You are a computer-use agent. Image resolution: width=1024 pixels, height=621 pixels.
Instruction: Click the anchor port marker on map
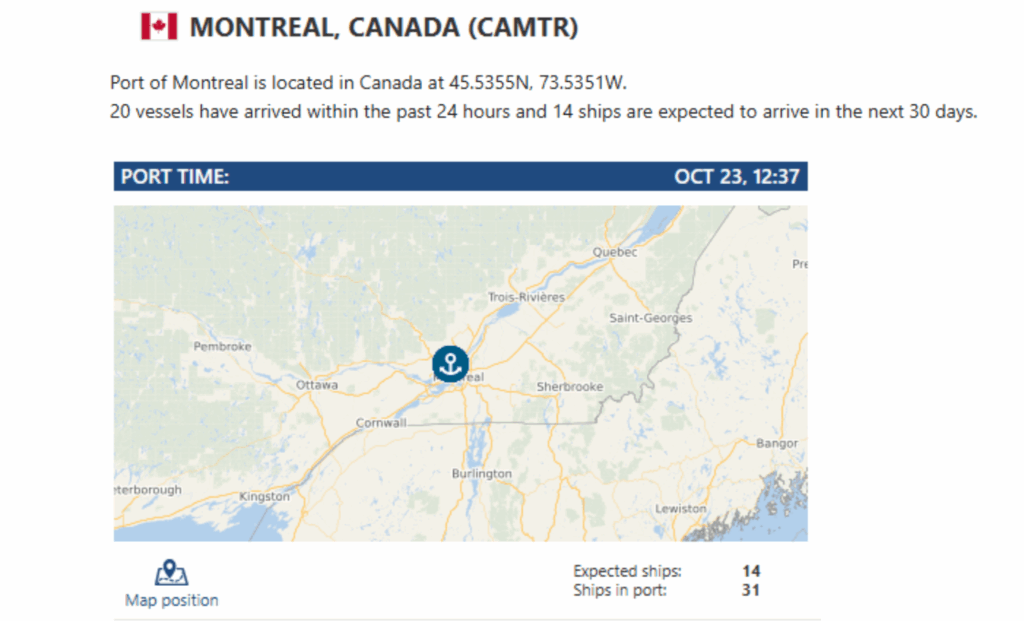pyautogui.click(x=450, y=364)
